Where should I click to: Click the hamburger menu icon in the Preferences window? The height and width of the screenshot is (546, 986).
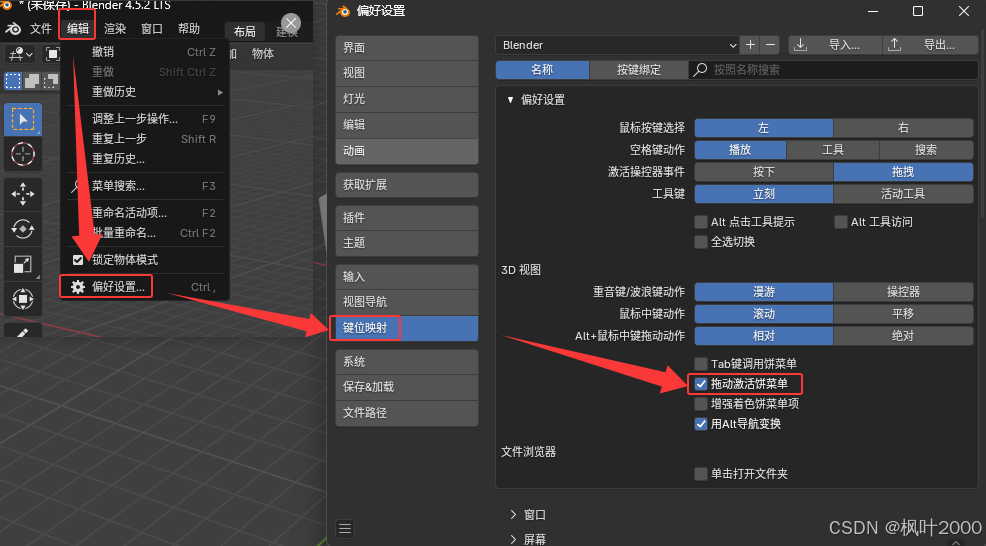(345, 528)
